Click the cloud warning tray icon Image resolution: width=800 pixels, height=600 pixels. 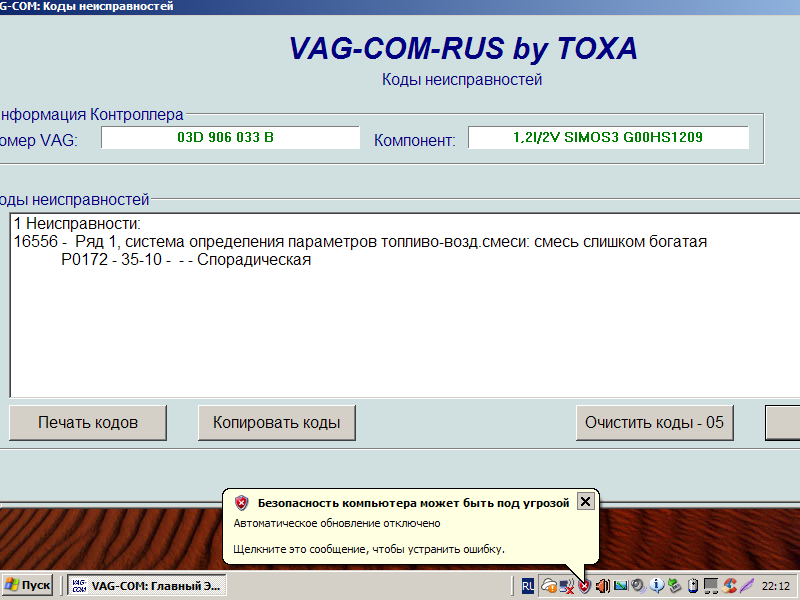(549, 585)
